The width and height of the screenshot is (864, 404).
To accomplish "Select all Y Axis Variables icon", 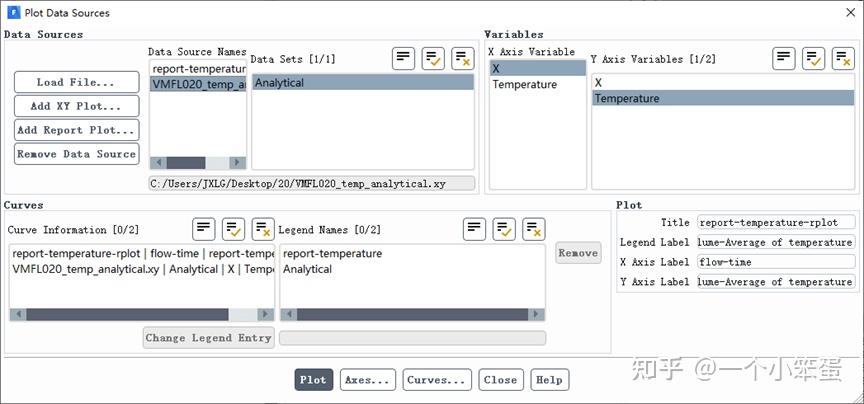I will [x=814, y=58].
